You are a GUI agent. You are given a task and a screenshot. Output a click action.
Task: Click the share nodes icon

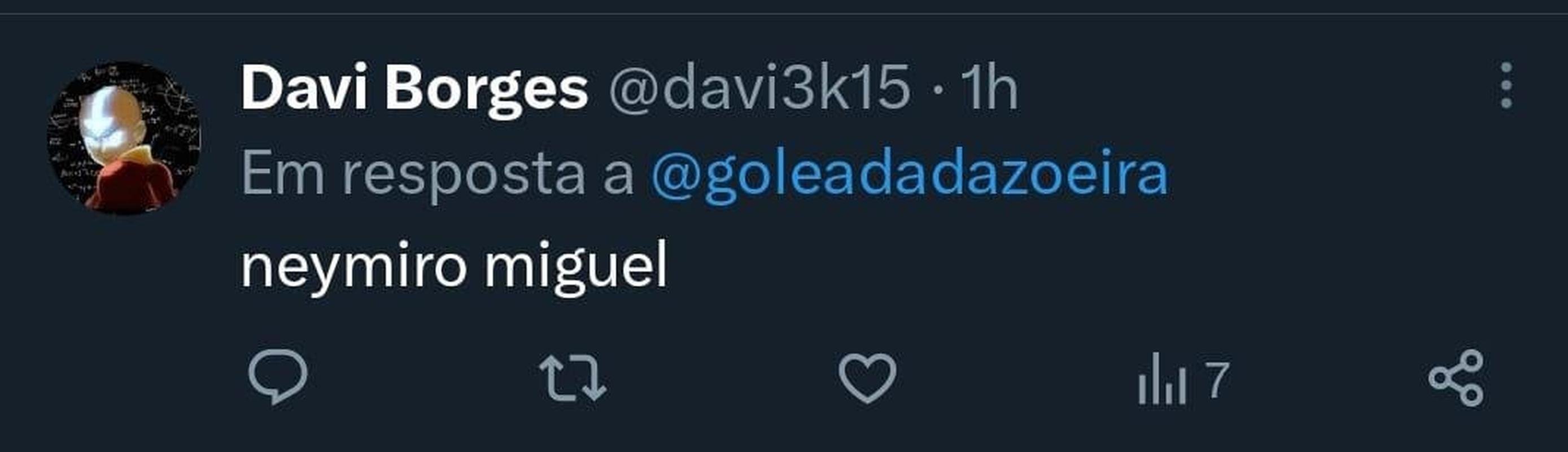pyautogui.click(x=1457, y=377)
